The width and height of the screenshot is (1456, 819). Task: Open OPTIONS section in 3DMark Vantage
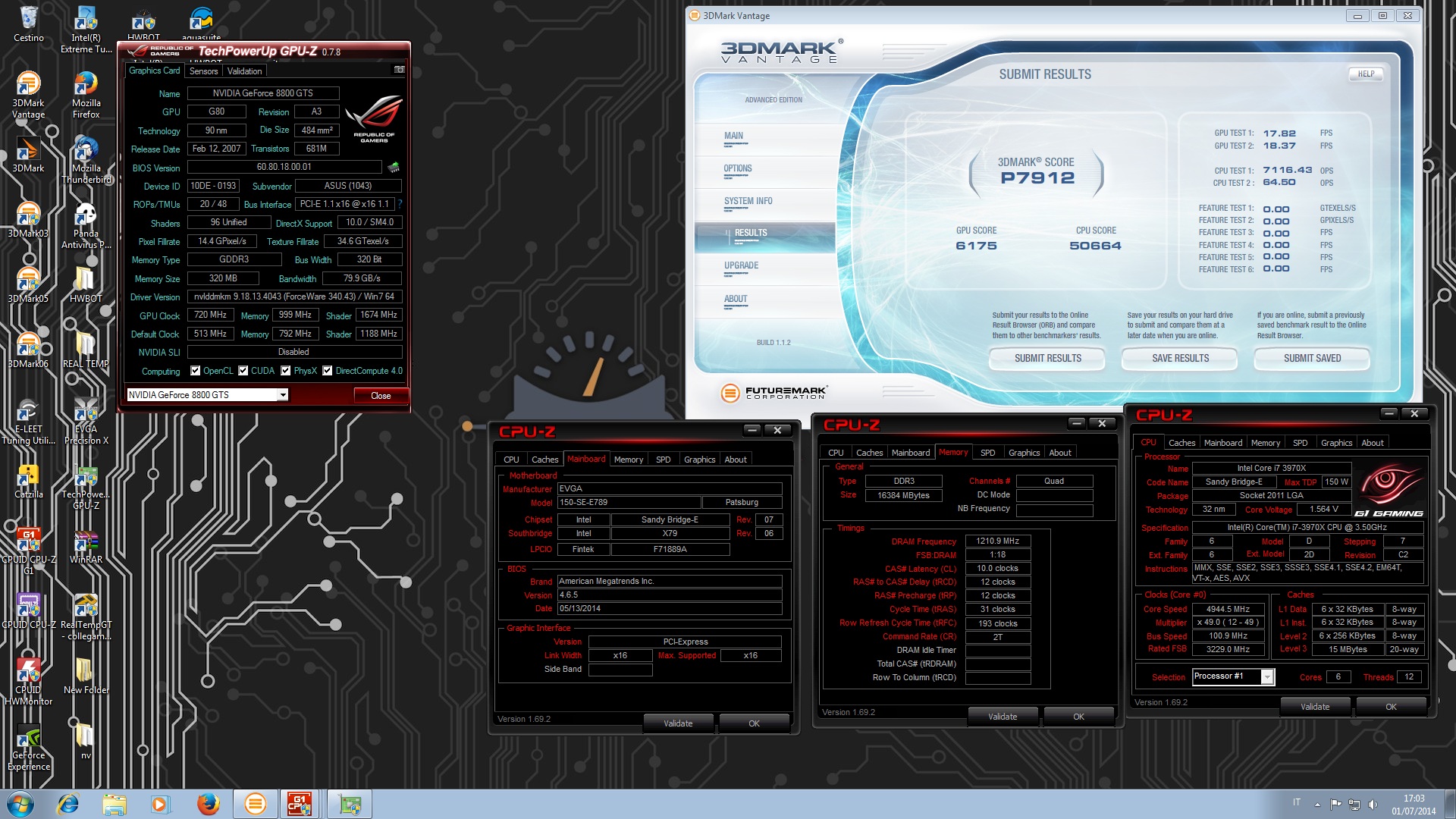(738, 168)
